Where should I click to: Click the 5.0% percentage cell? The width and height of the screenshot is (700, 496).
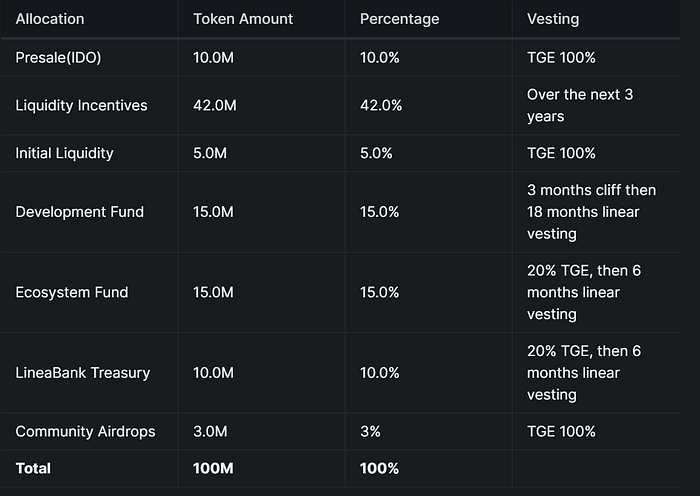point(376,153)
